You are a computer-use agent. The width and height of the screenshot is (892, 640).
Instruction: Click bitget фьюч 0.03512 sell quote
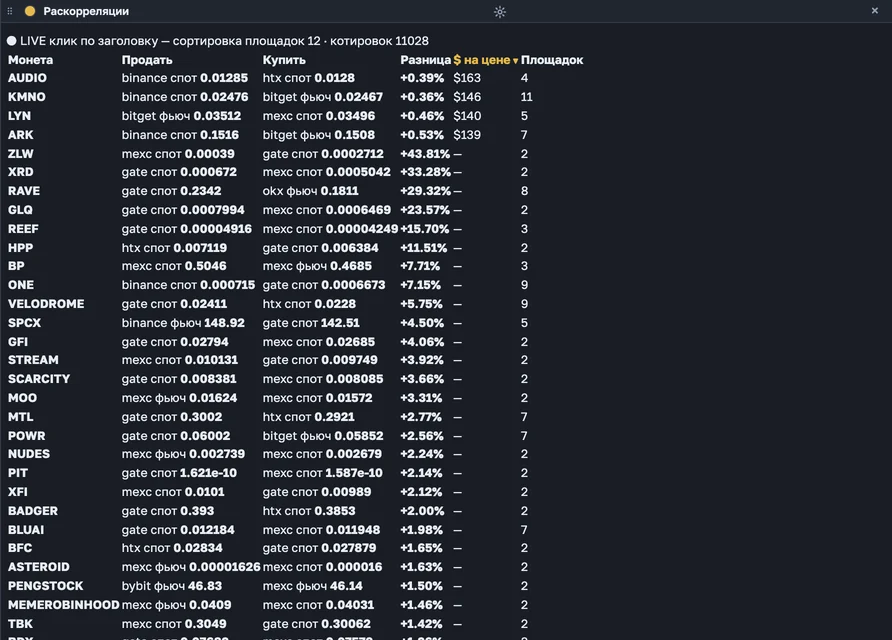click(x=181, y=116)
